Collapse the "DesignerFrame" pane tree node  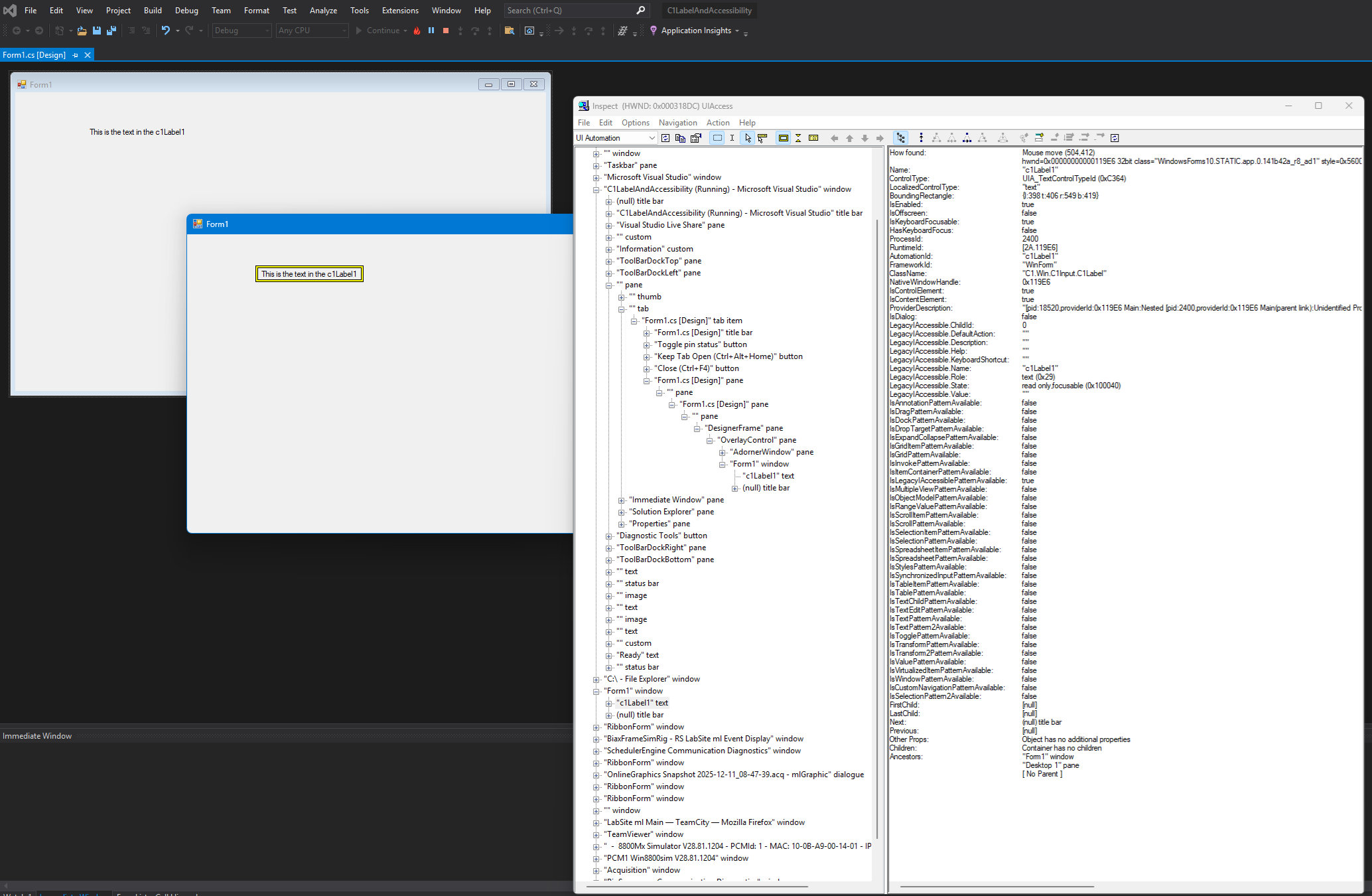pos(697,429)
